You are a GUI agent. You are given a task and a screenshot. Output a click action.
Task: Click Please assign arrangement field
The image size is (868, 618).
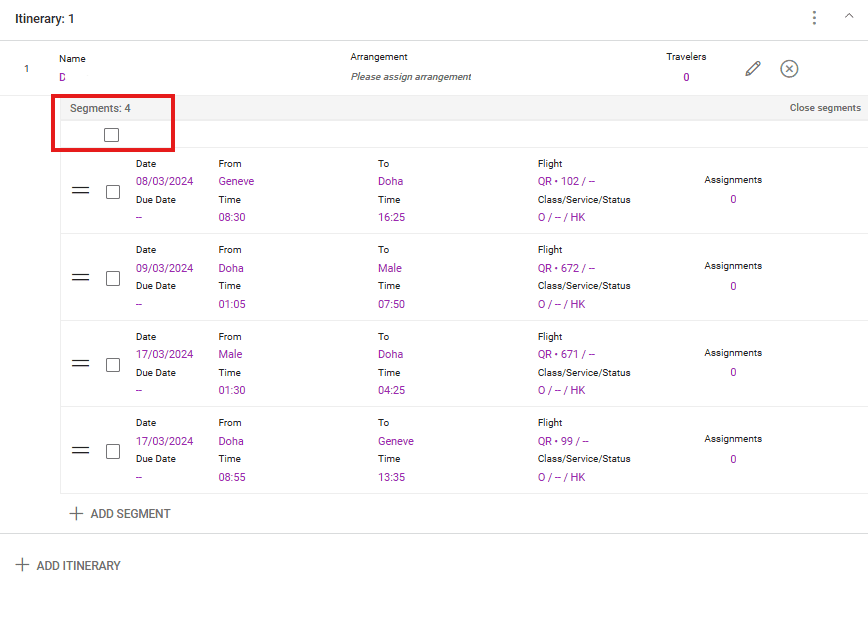coord(410,77)
